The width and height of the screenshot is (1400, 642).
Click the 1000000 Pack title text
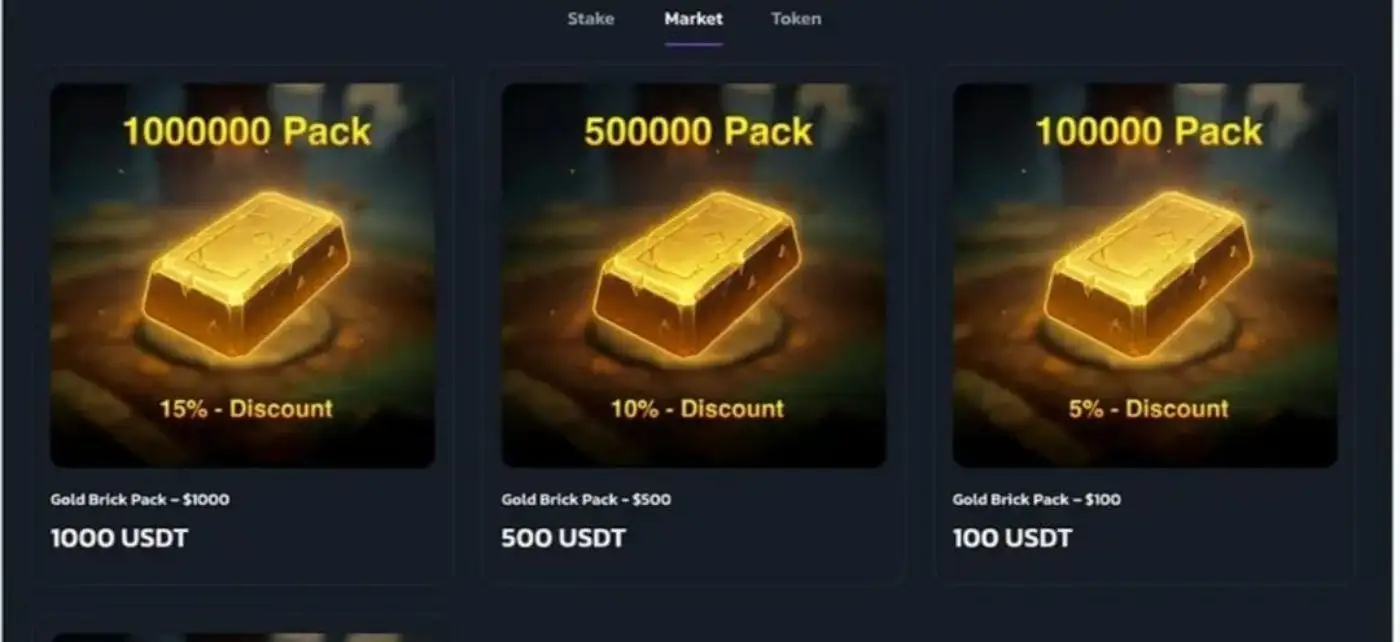(x=246, y=132)
